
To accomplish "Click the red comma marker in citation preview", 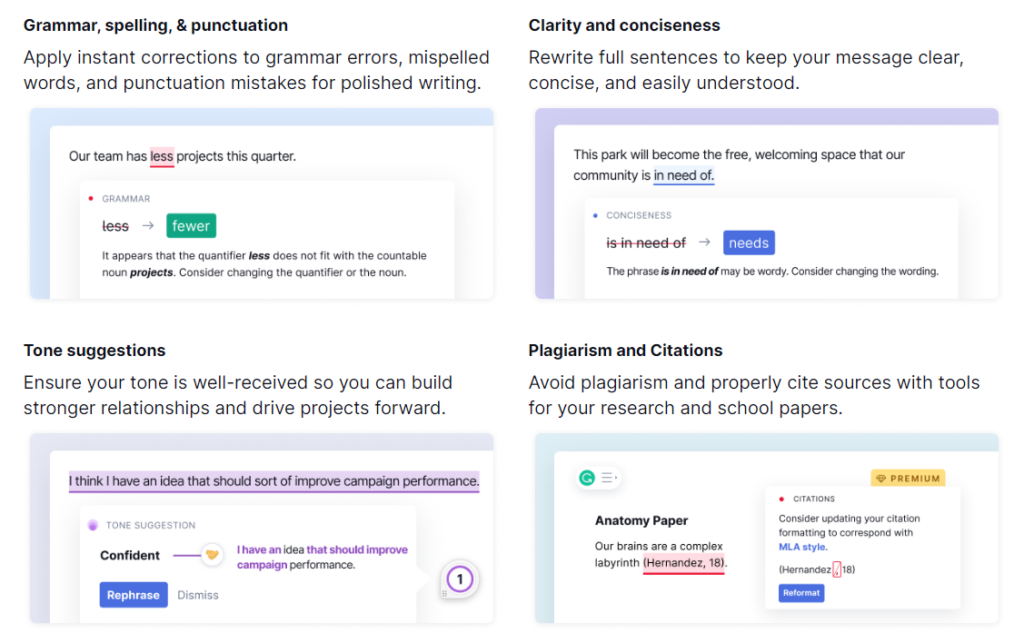I will click(837, 570).
